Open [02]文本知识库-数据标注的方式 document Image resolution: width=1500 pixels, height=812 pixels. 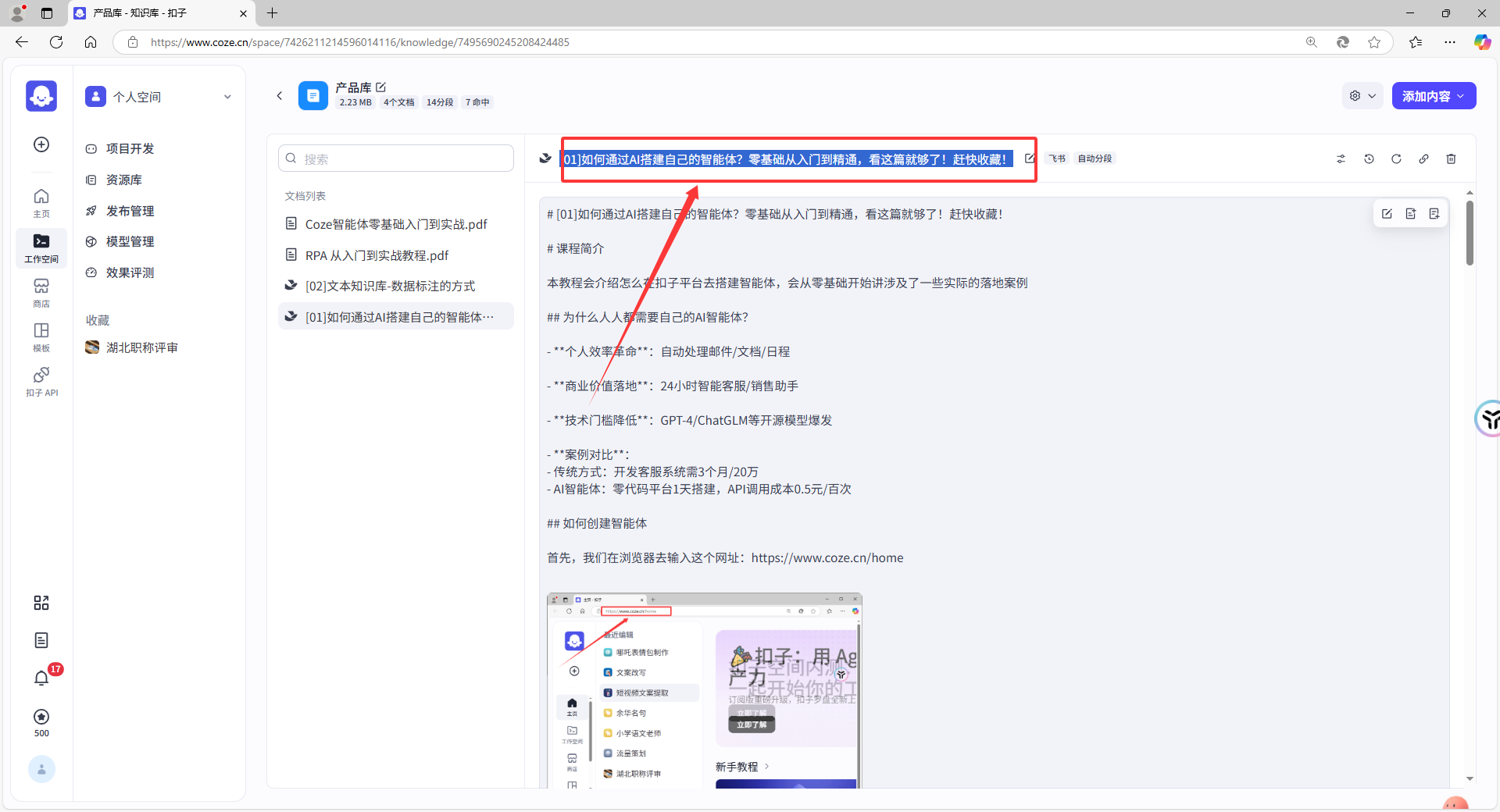[396, 286]
